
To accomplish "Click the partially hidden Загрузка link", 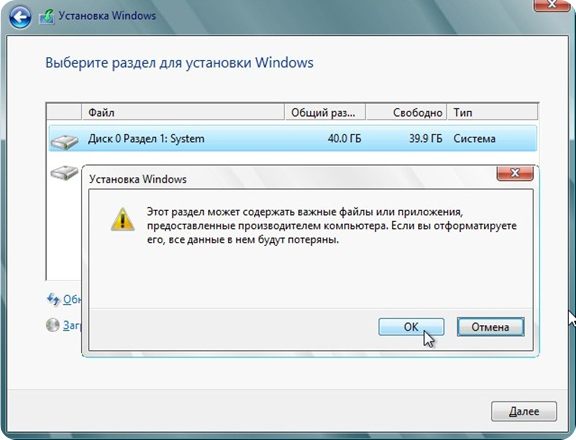I will 72,325.
